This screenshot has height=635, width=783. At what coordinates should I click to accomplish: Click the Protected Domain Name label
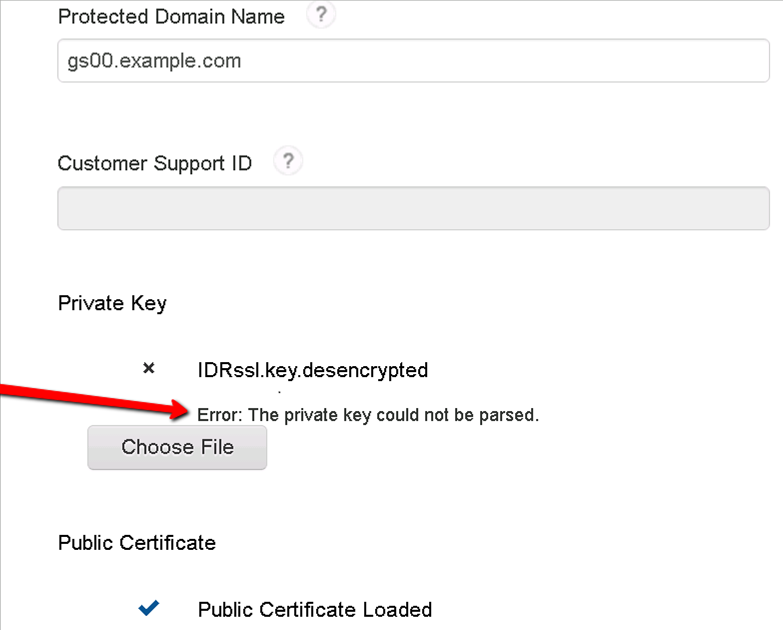171,17
